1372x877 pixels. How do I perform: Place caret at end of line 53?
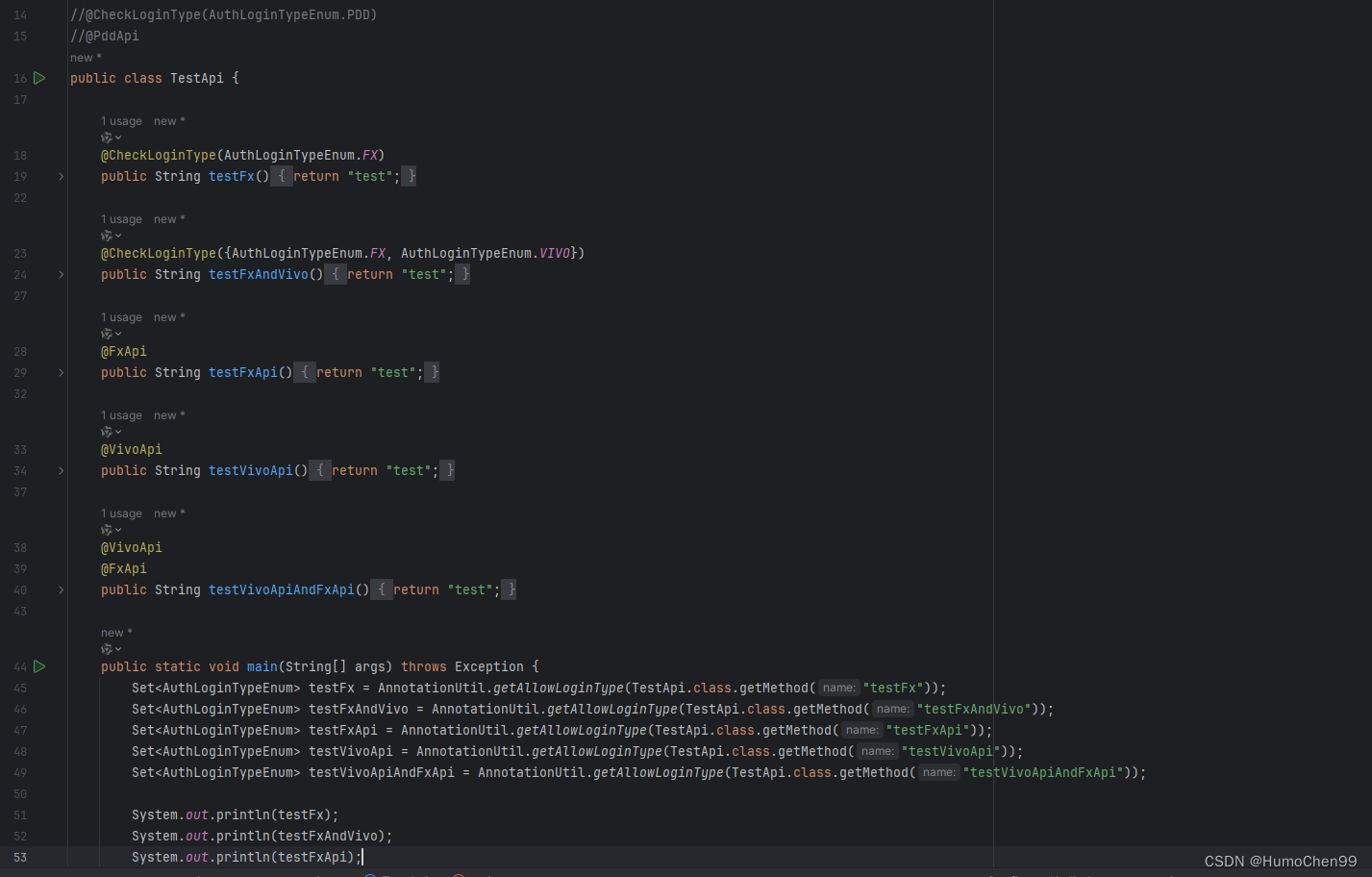pyautogui.click(x=362, y=857)
